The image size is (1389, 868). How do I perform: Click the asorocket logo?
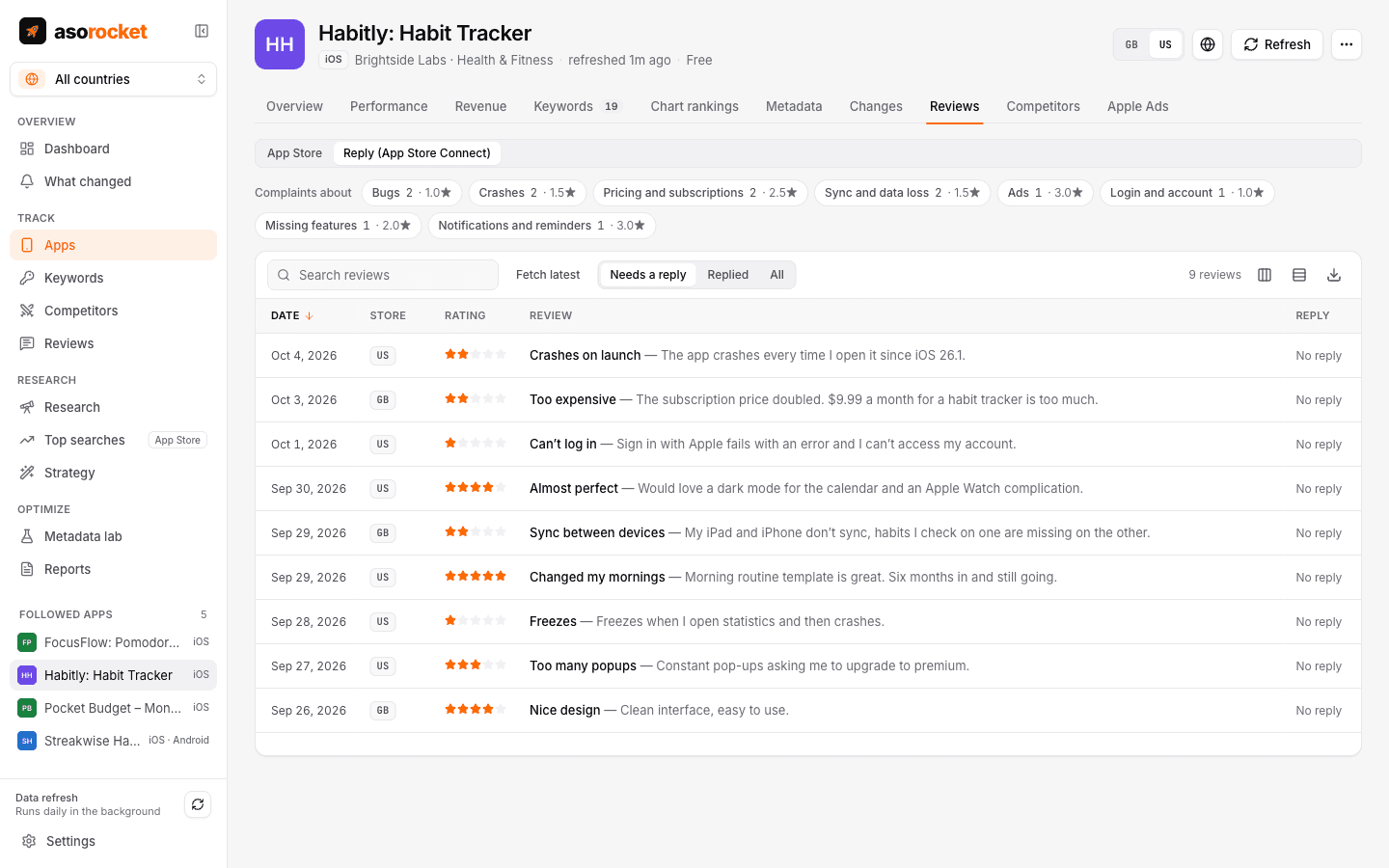[x=84, y=31]
